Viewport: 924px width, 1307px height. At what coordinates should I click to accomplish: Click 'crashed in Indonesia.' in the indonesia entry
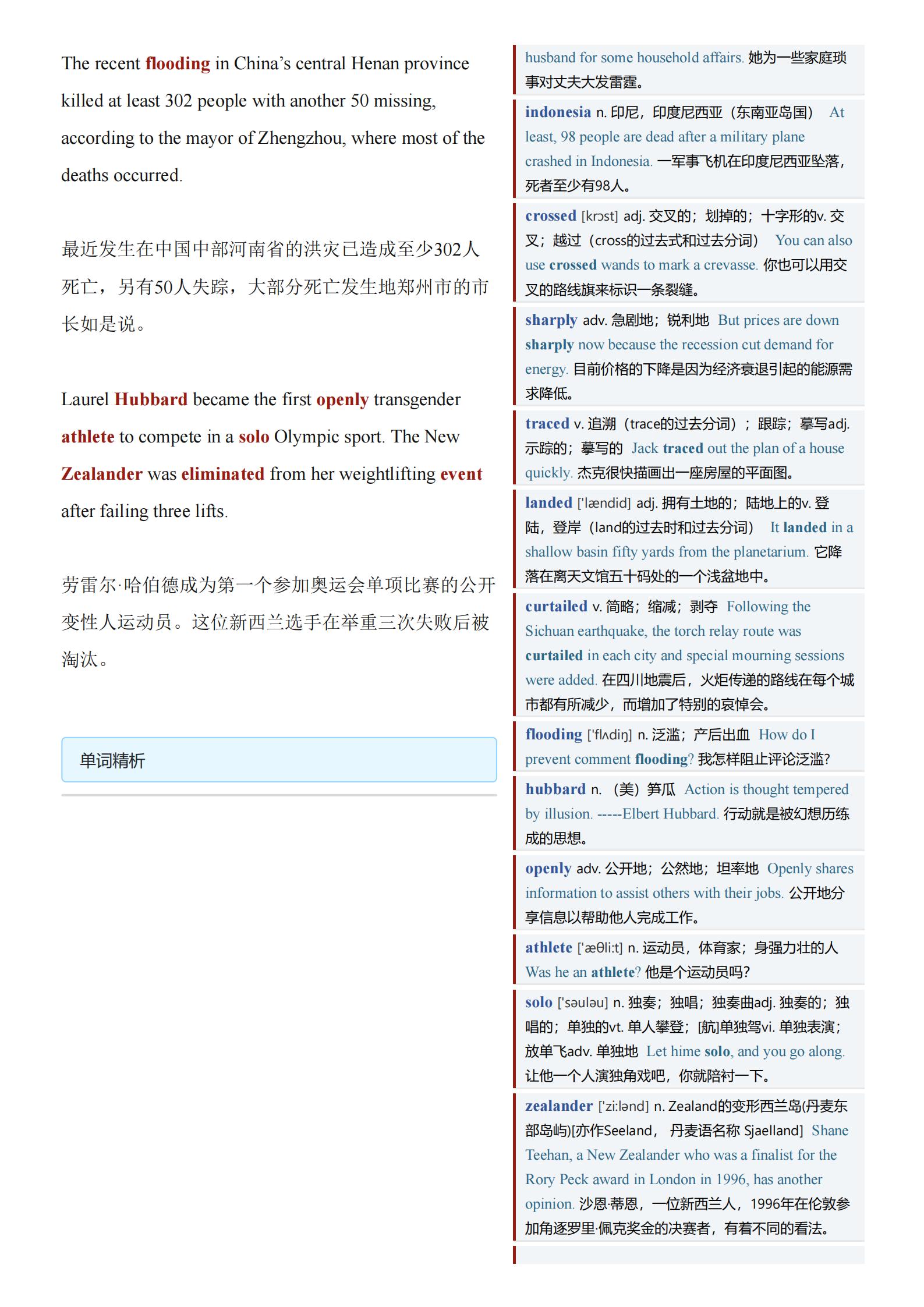point(589,161)
